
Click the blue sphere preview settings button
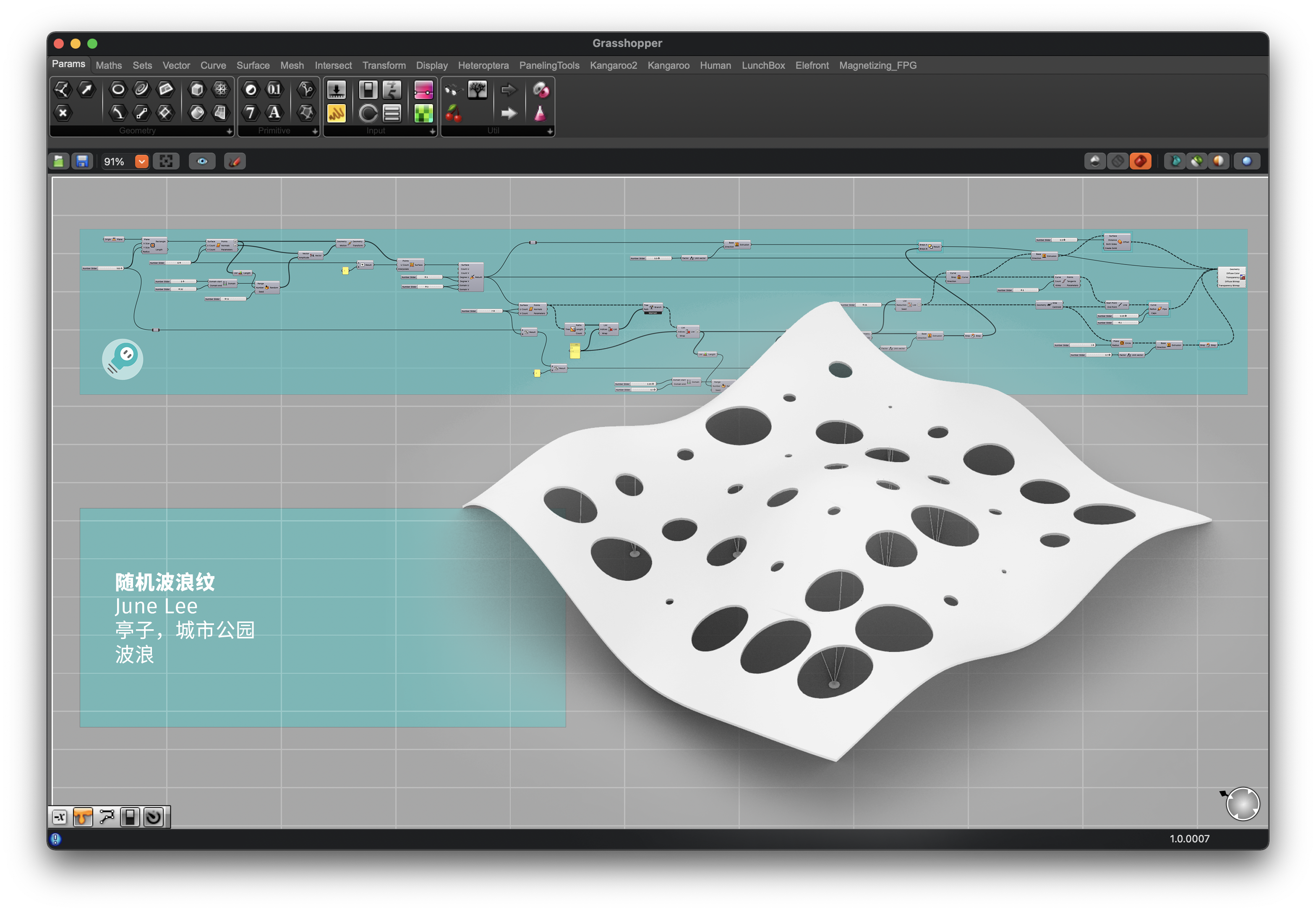(1247, 162)
